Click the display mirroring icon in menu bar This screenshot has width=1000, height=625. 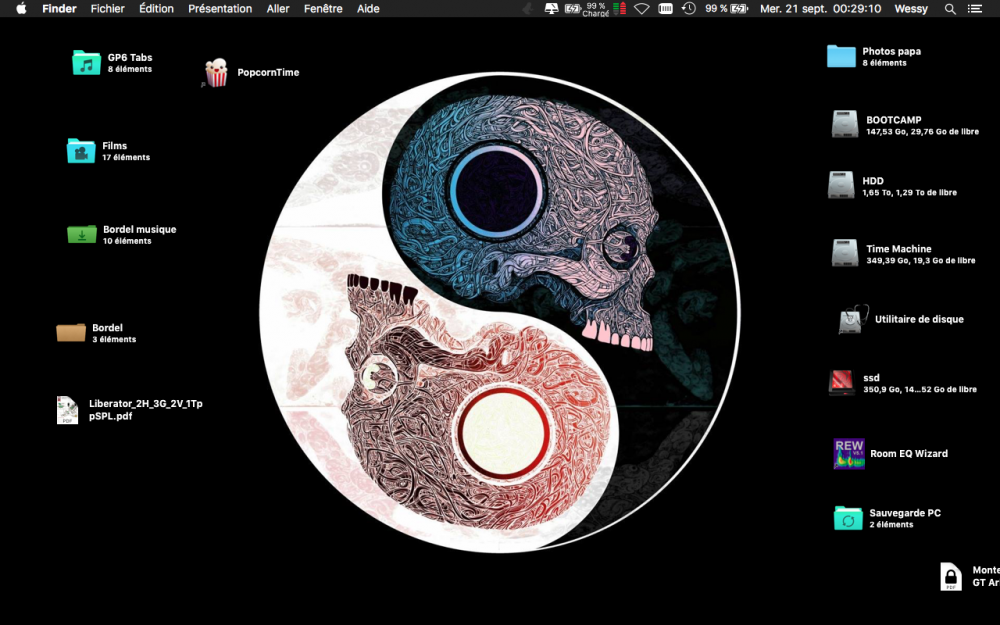tap(551, 8)
